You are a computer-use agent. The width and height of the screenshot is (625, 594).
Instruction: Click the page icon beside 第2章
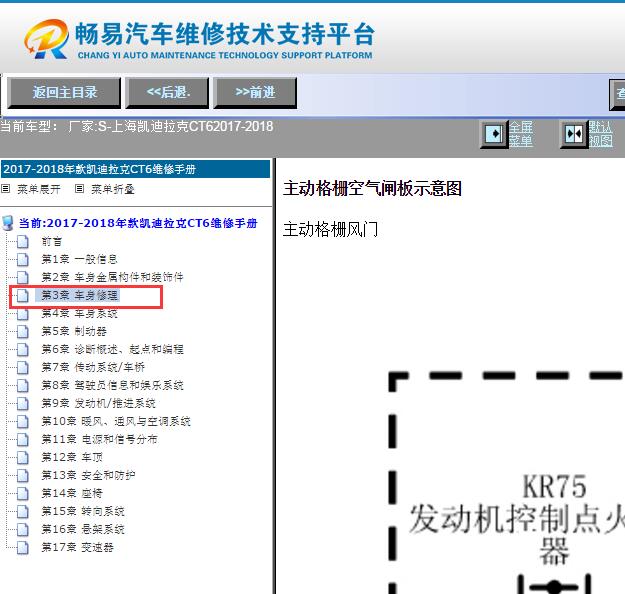pos(23,277)
